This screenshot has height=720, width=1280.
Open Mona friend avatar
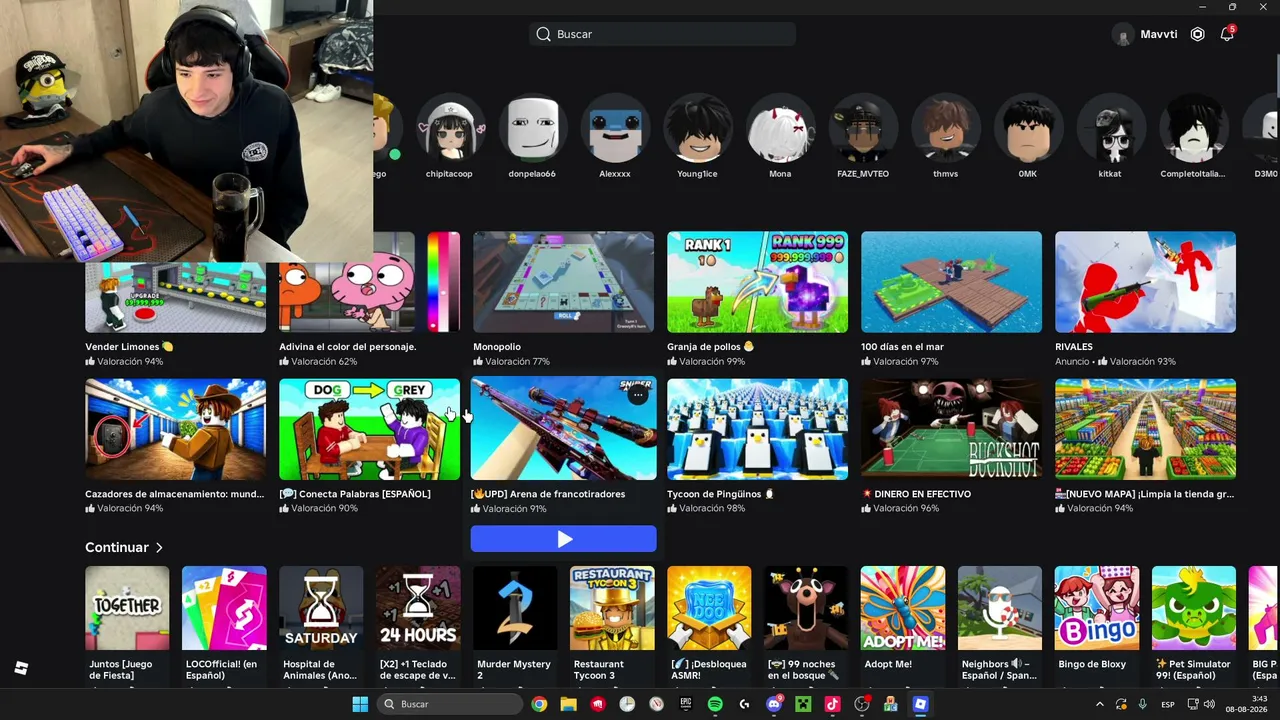tap(780, 127)
